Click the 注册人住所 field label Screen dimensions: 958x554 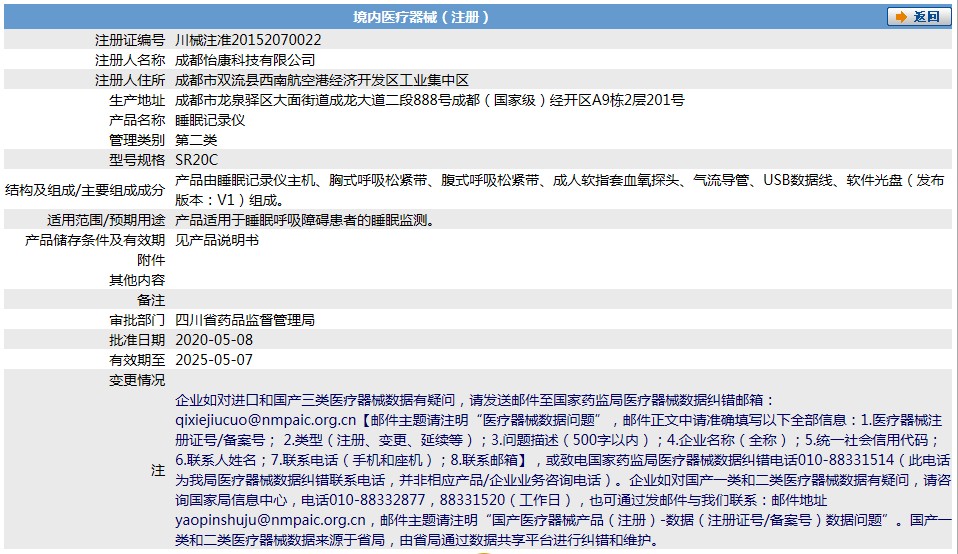[x=130, y=81]
